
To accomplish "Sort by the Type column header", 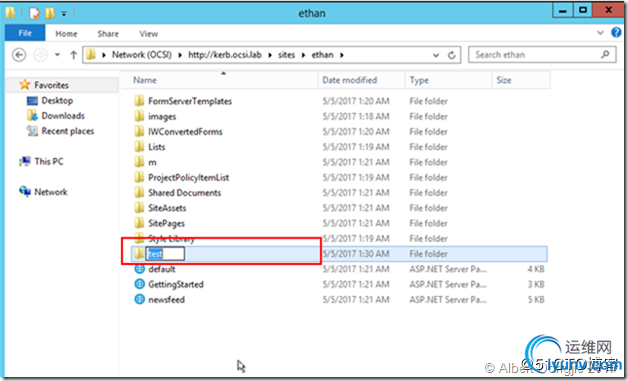I will [x=448, y=80].
